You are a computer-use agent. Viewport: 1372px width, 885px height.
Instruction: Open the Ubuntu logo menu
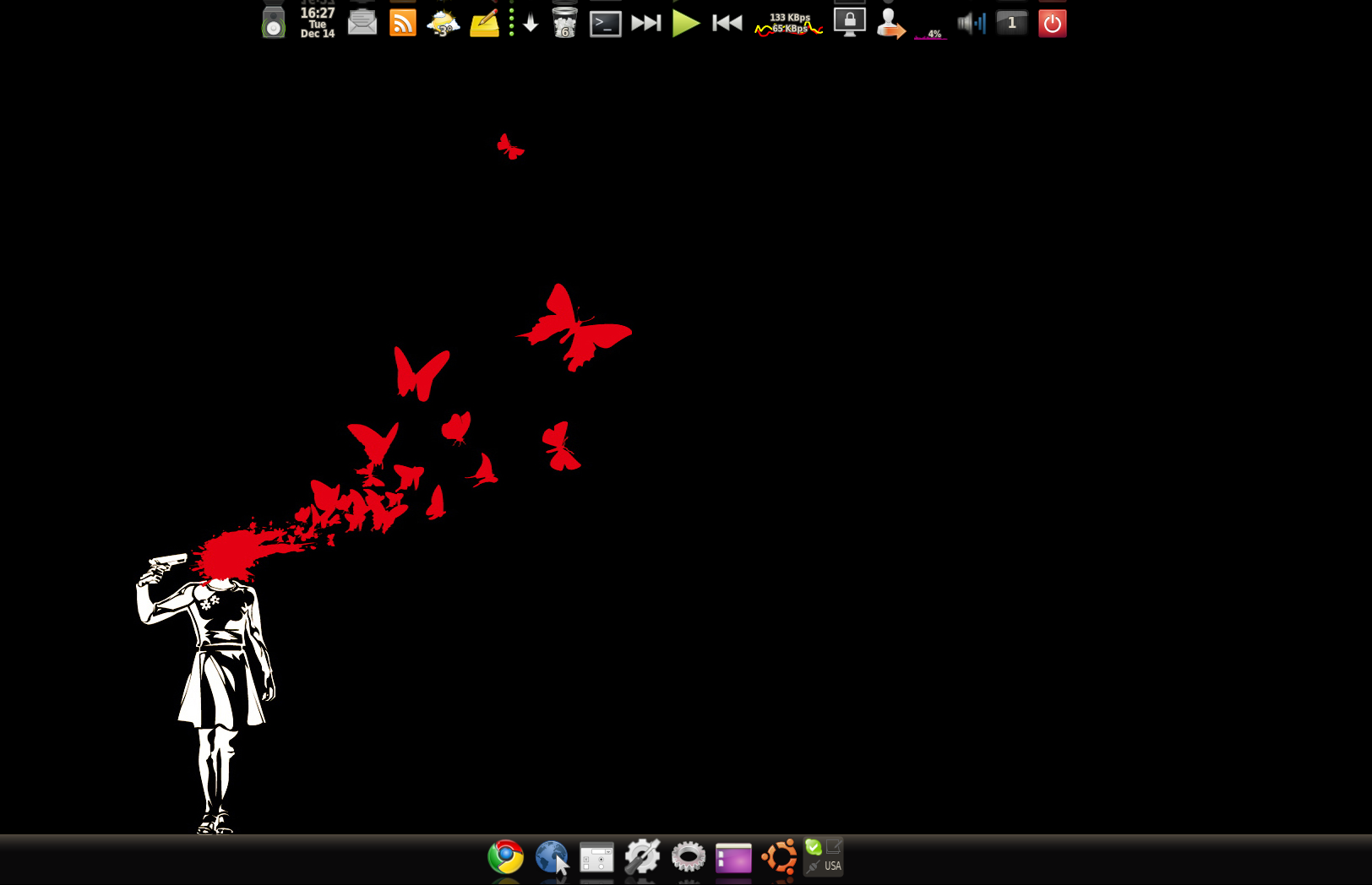[x=779, y=856]
